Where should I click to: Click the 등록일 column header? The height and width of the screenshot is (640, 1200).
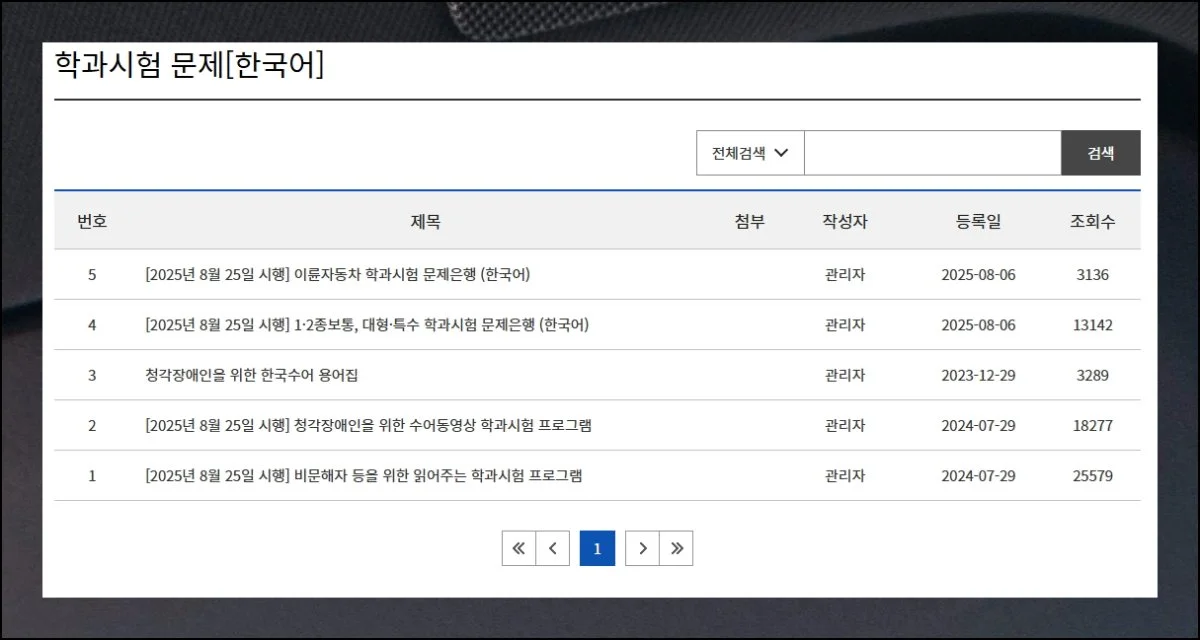coord(978,221)
